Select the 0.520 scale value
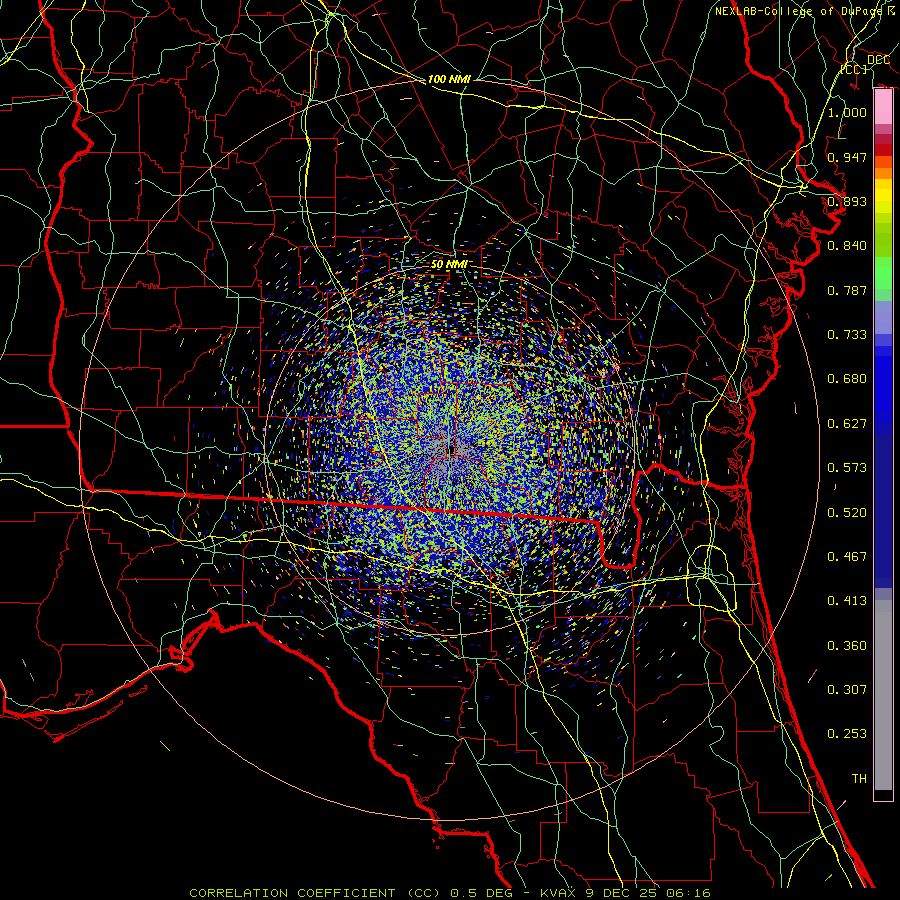This screenshot has width=900, height=900. pos(847,513)
